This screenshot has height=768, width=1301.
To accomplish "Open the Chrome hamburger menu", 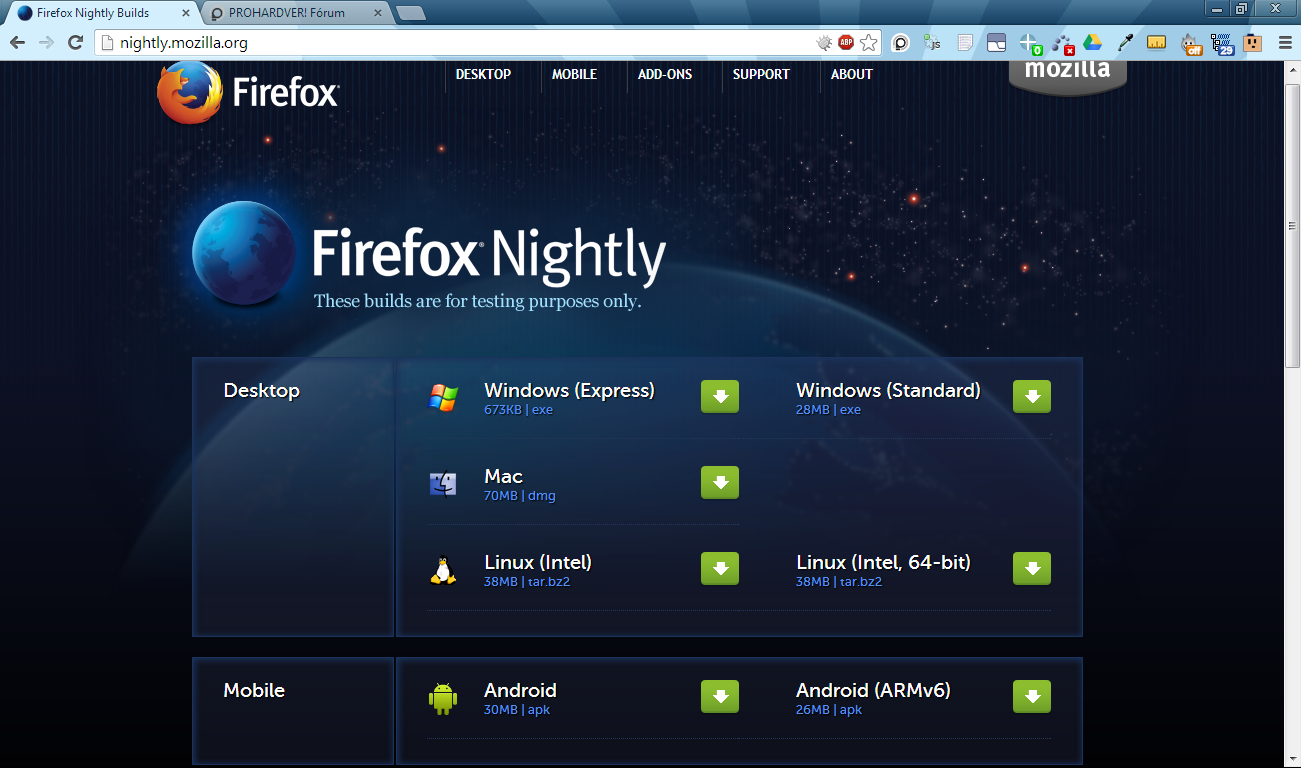I will [1285, 42].
